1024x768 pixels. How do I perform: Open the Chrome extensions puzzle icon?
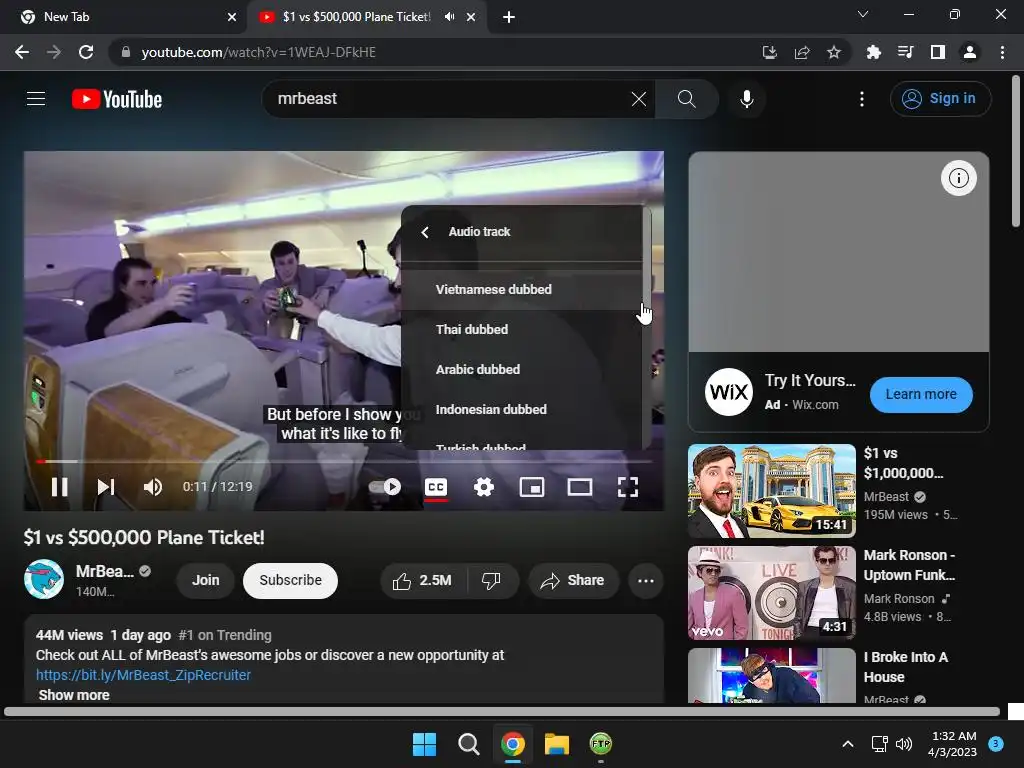[874, 52]
